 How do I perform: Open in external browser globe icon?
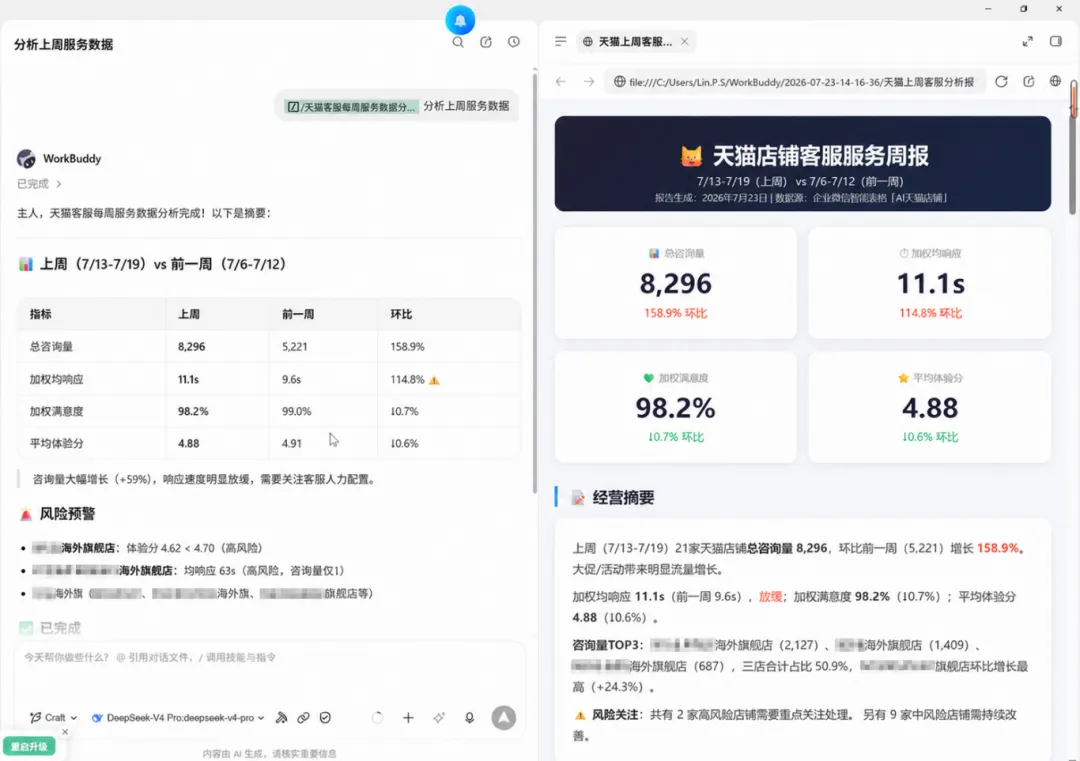(x=1055, y=81)
